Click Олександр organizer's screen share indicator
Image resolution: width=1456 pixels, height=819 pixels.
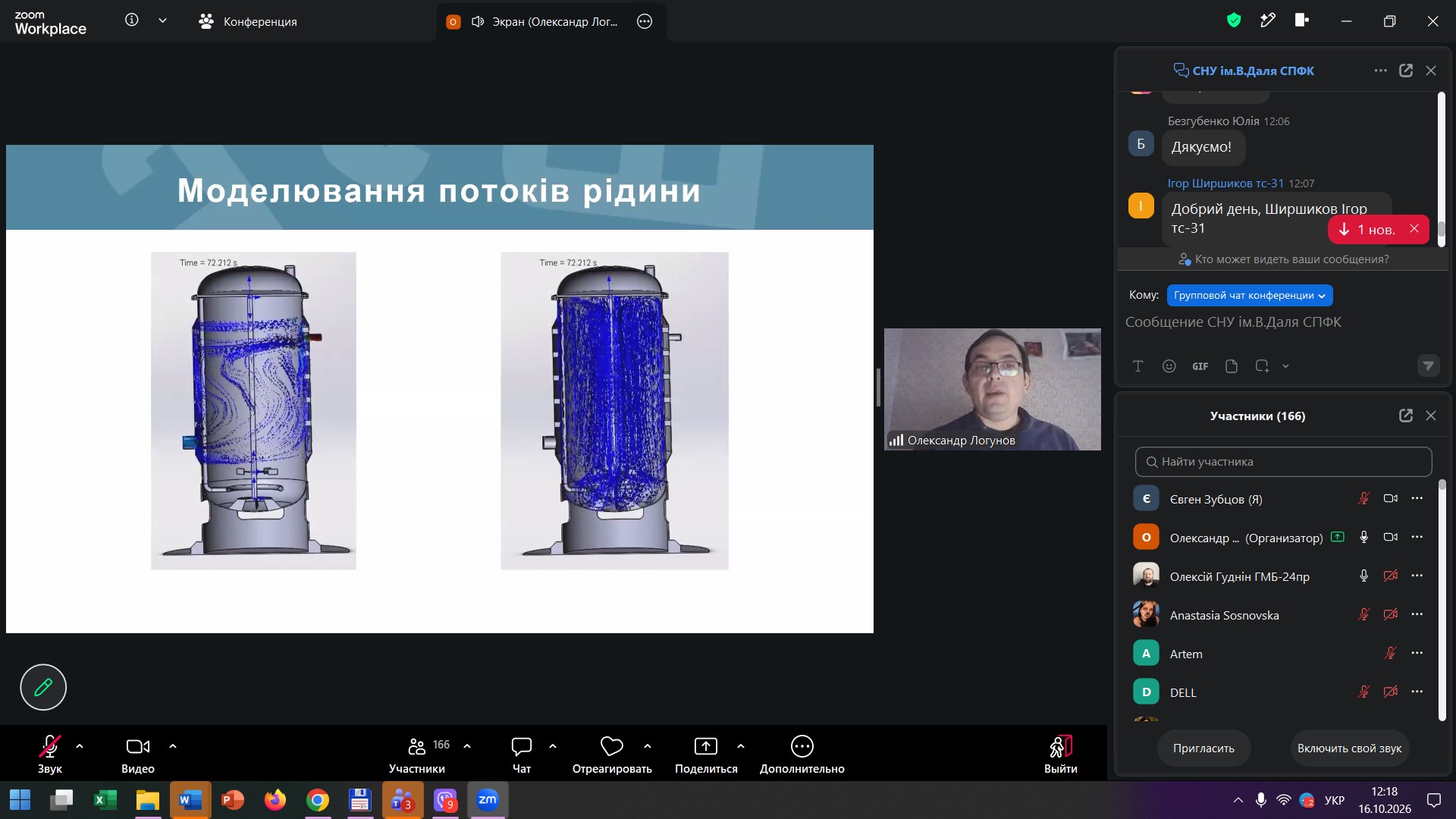click(1338, 537)
